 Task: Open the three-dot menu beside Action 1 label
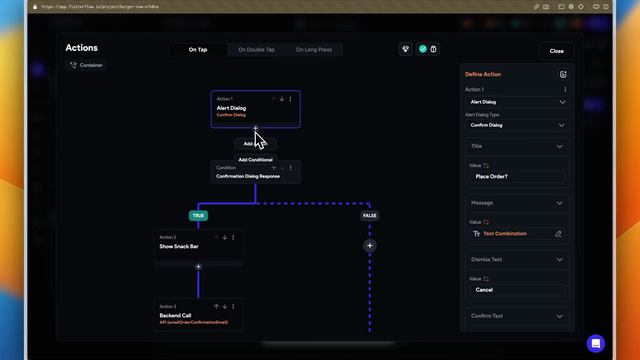tap(565, 89)
